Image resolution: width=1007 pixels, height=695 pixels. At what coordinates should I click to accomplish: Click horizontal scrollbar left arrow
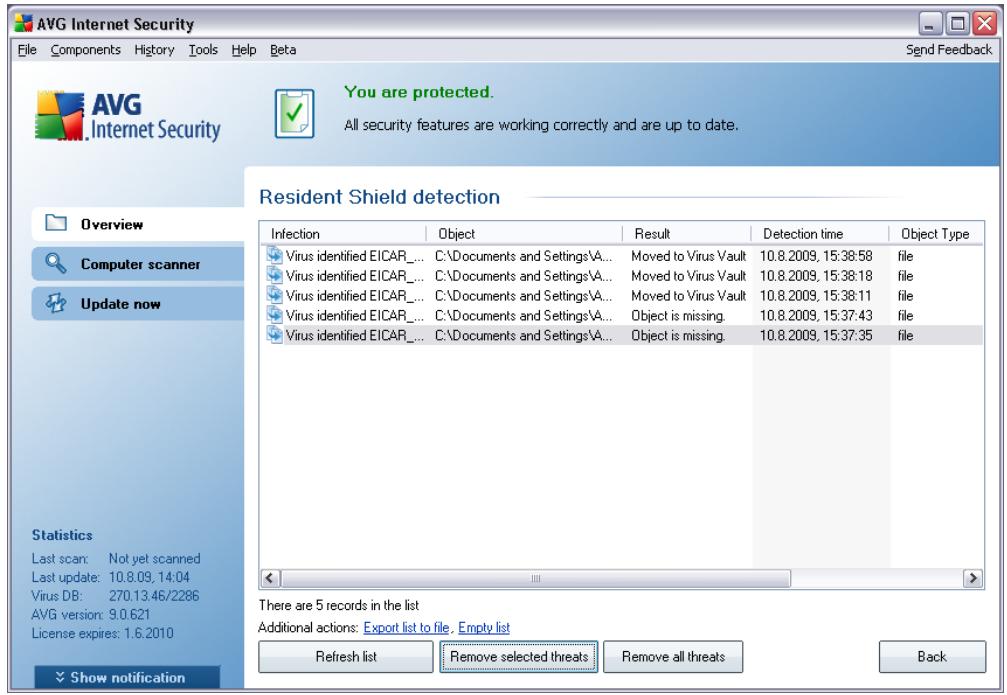(270, 578)
